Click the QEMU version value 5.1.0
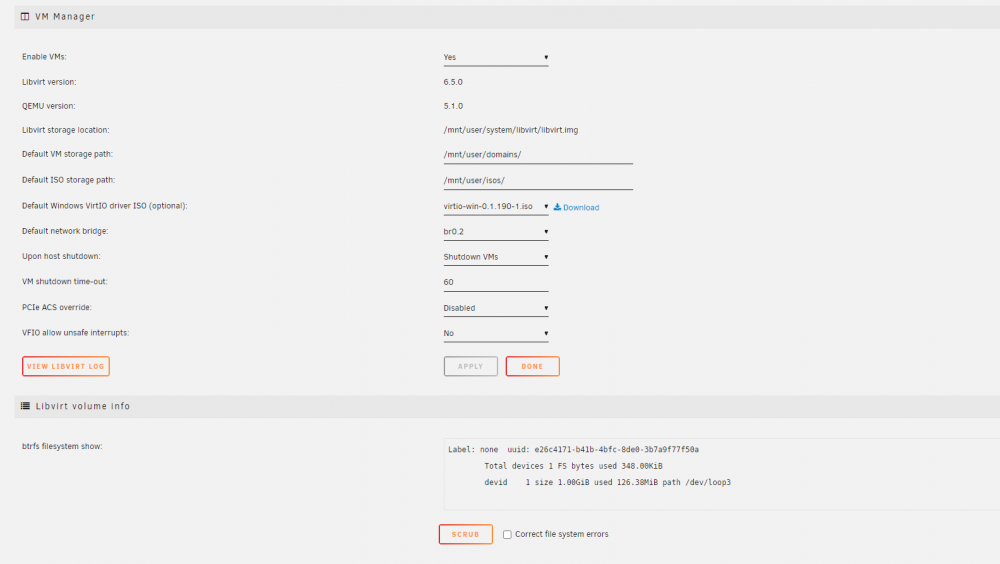 point(453,106)
